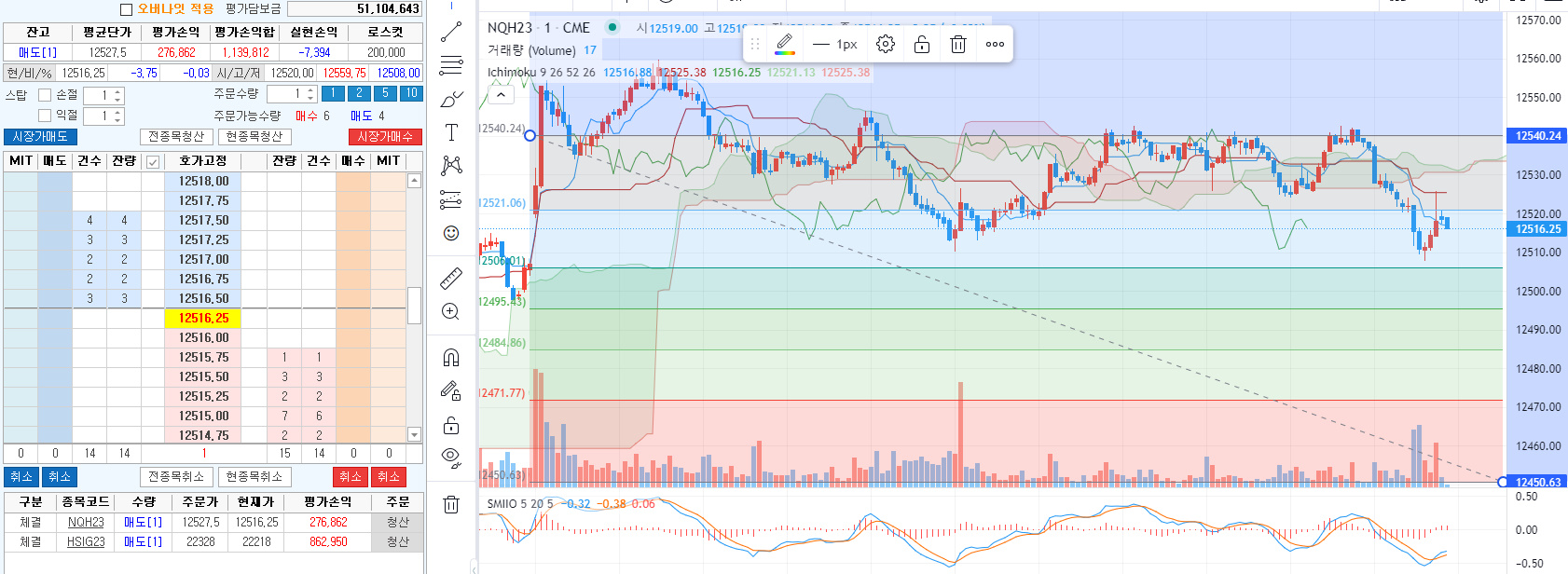The image size is (1568, 574).
Task: Activate the magnet mode tool
Action: (451, 358)
